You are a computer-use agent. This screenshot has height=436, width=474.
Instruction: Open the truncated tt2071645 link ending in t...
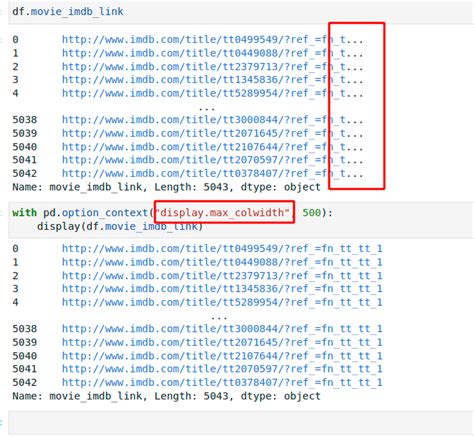tap(212, 133)
